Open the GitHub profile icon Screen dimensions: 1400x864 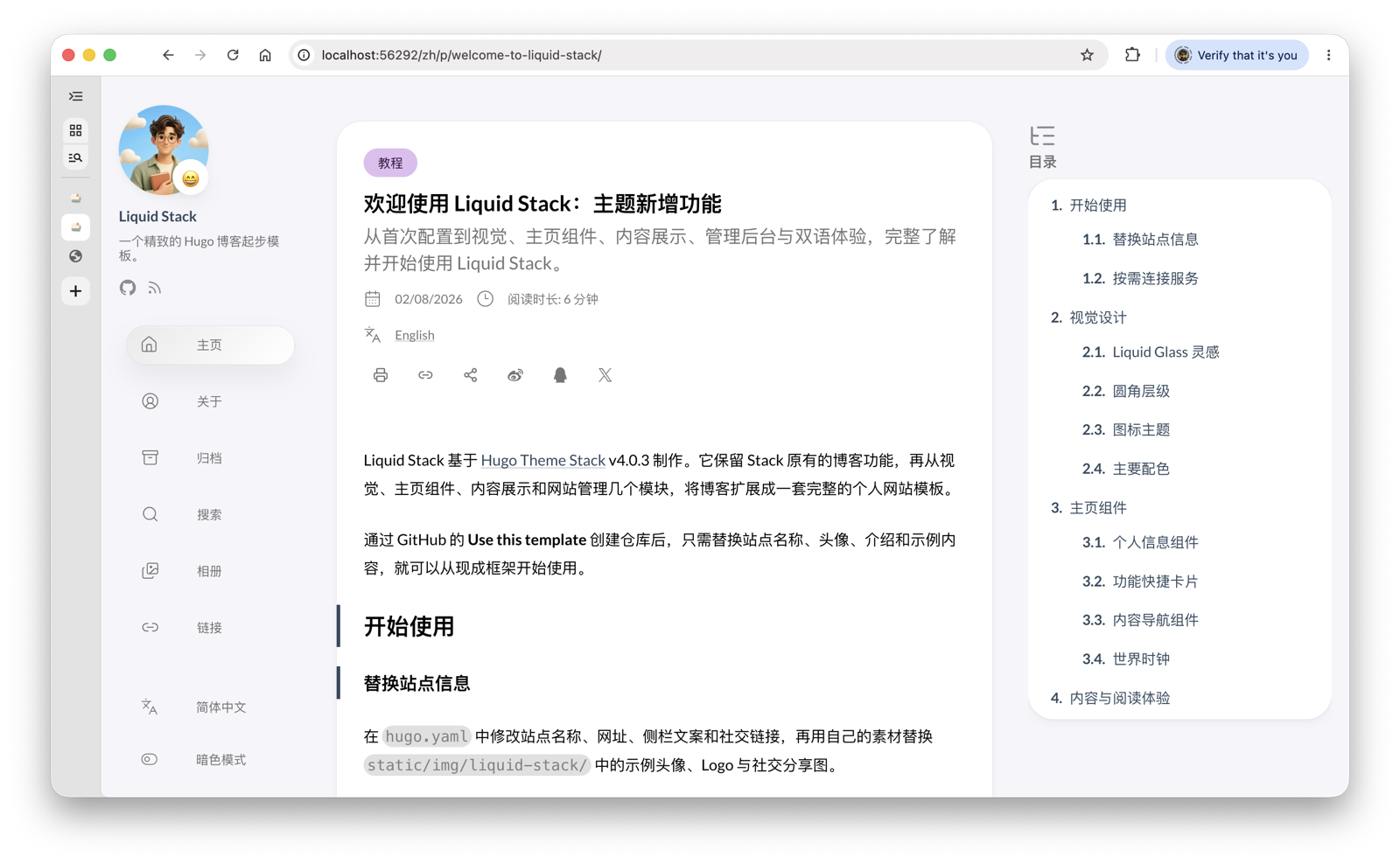[x=128, y=288]
